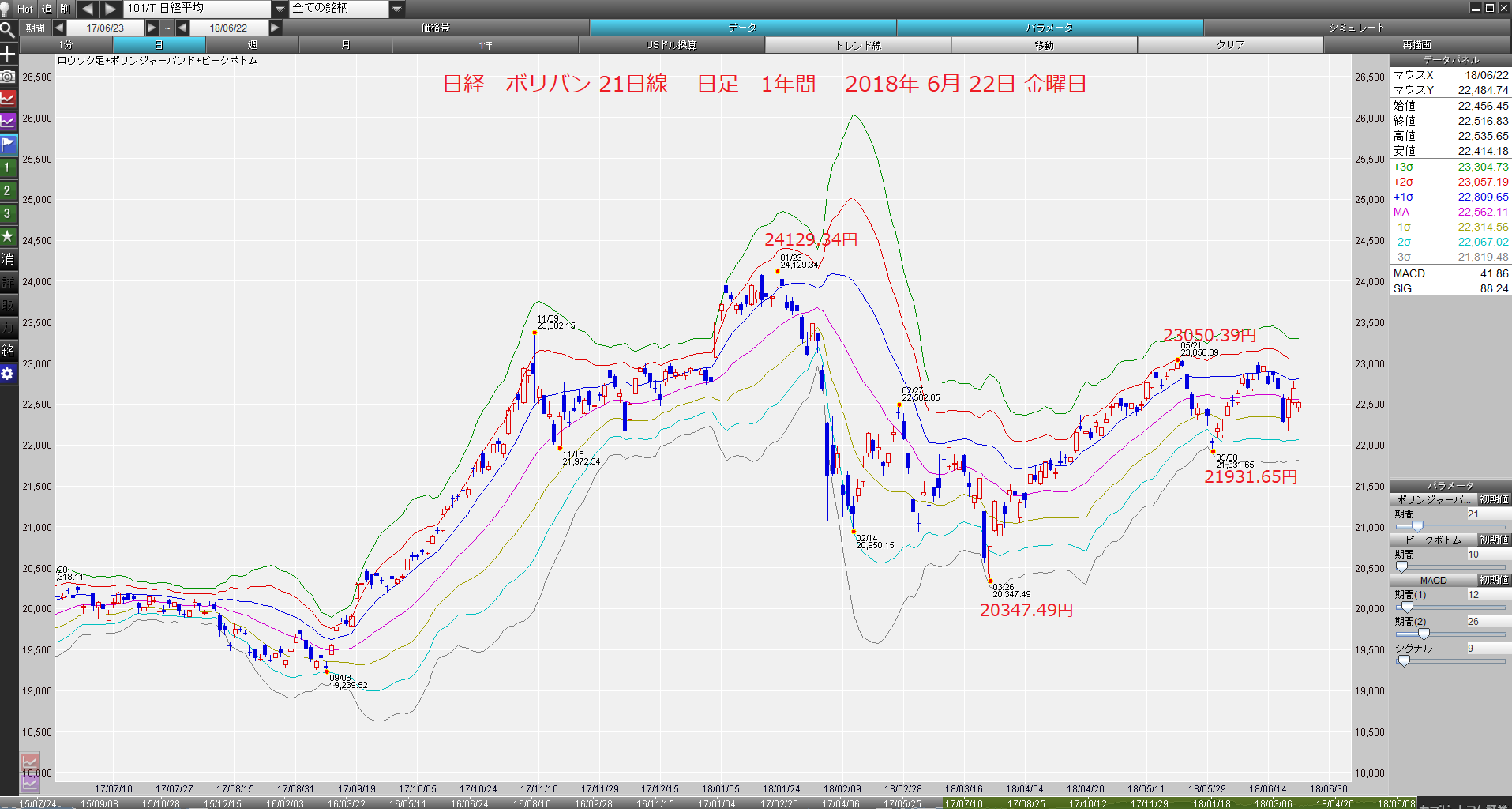Open the 101/T 日経平均 symbol dropdown
Viewport: 1512px width, 809px height.
[280, 9]
